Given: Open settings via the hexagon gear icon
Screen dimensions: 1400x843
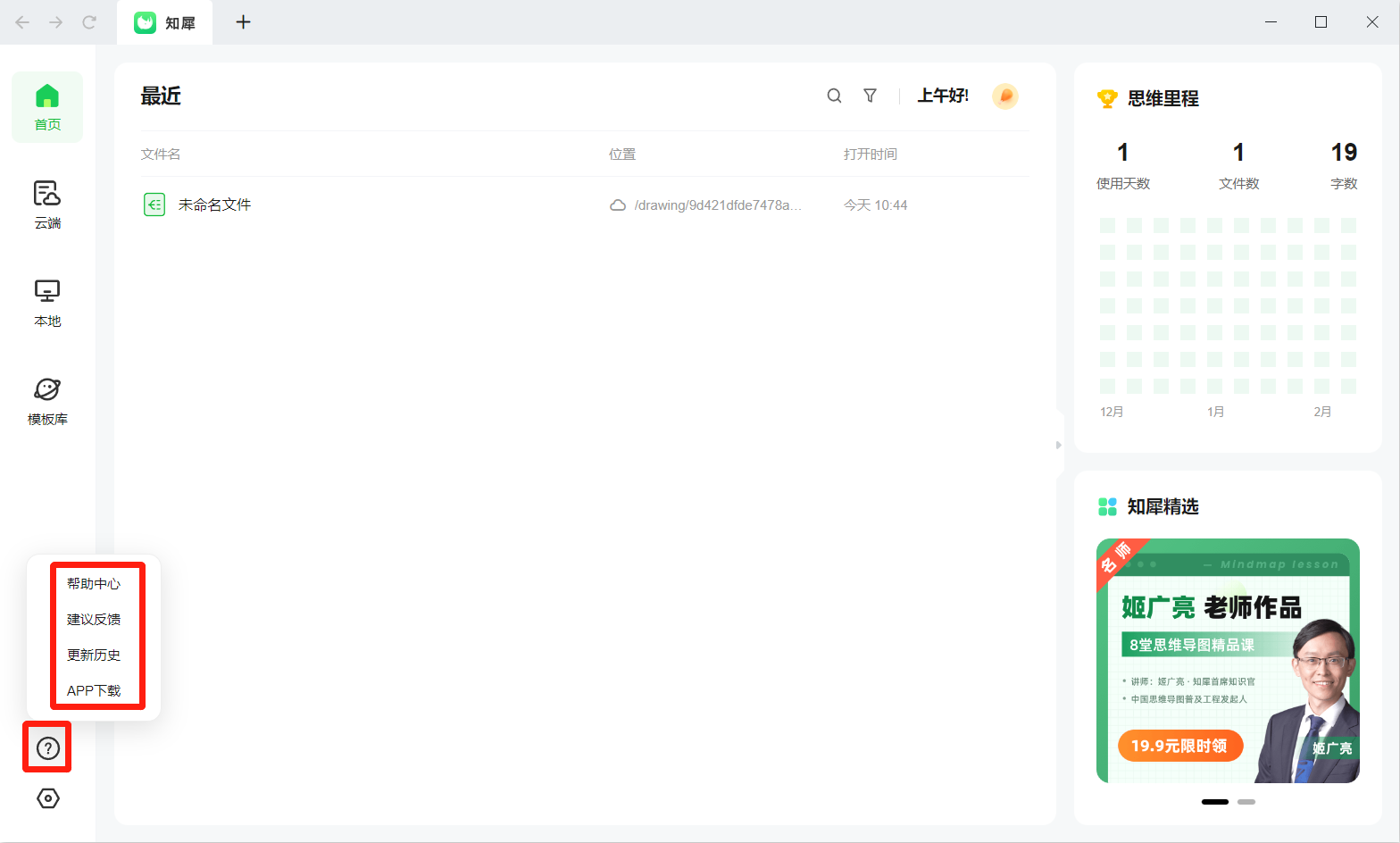Looking at the screenshot, I should pyautogui.click(x=48, y=798).
